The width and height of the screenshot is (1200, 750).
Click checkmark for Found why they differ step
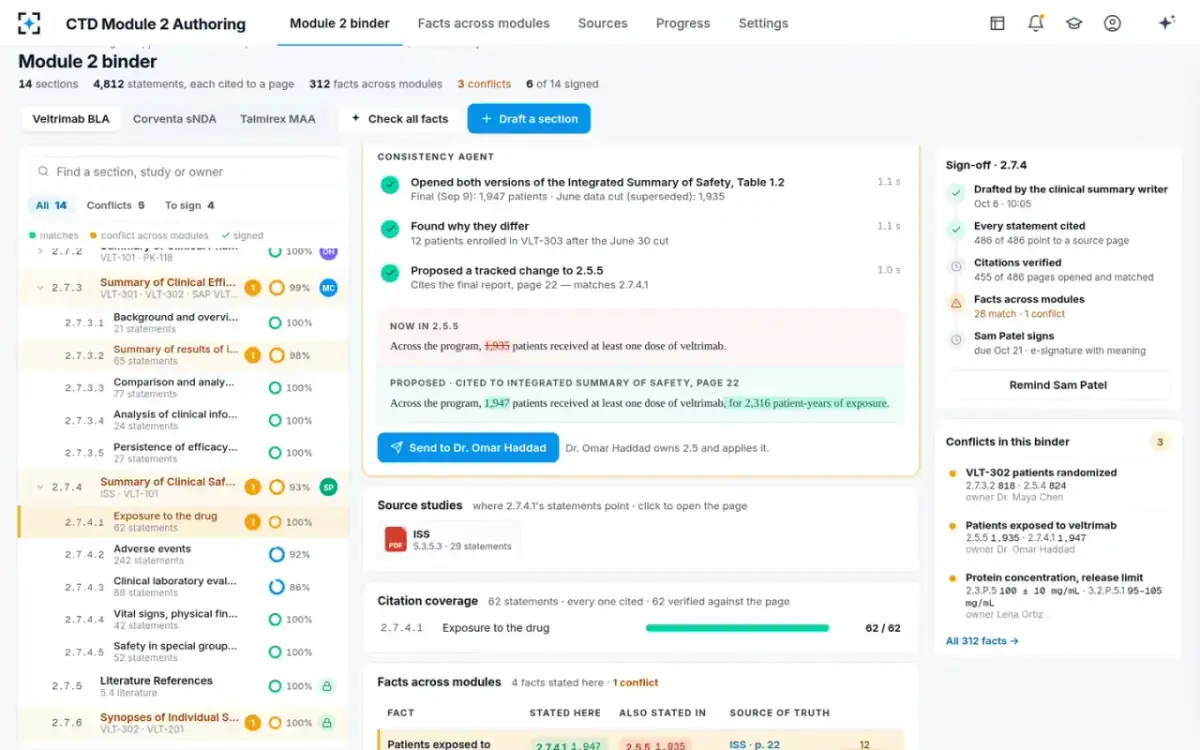tap(390, 229)
